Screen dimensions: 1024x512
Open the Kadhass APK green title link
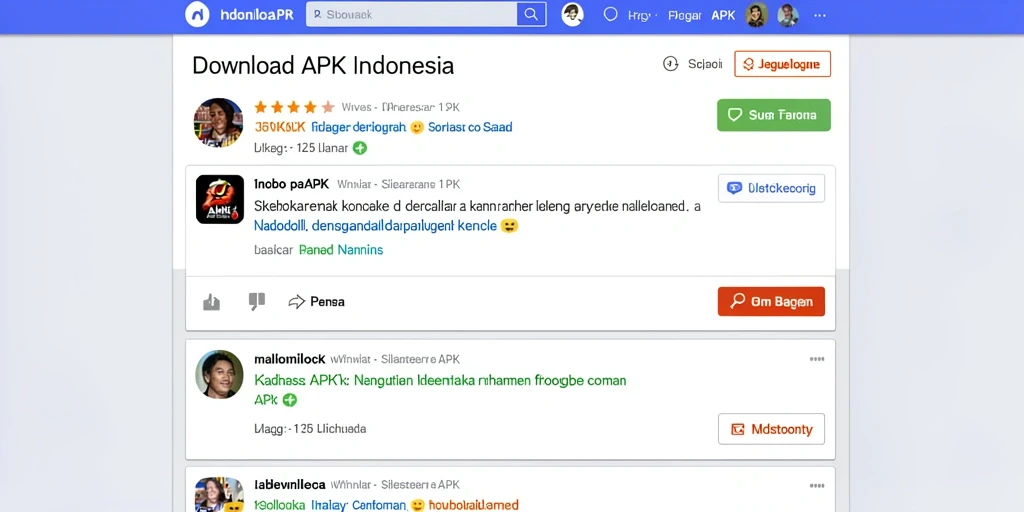pyautogui.click(x=440, y=380)
